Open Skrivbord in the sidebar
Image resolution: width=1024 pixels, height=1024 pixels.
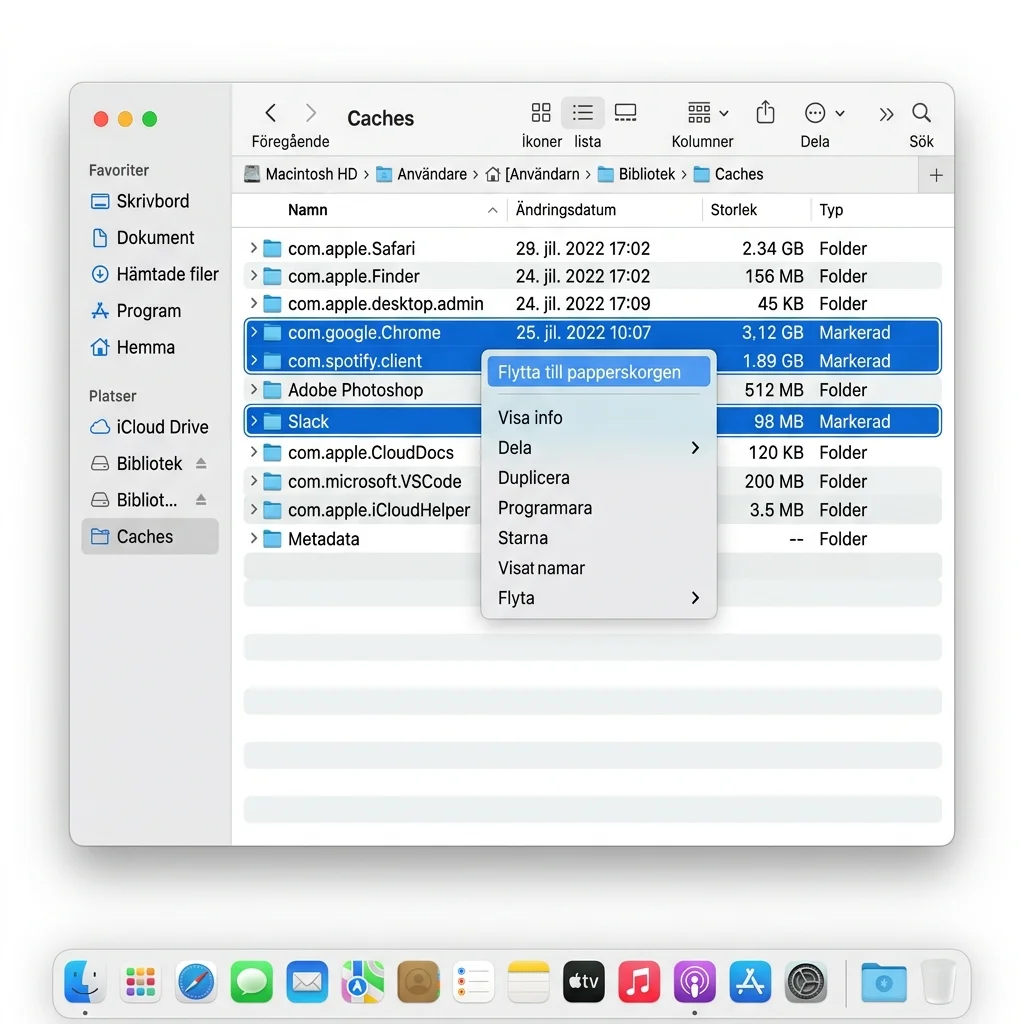[152, 201]
